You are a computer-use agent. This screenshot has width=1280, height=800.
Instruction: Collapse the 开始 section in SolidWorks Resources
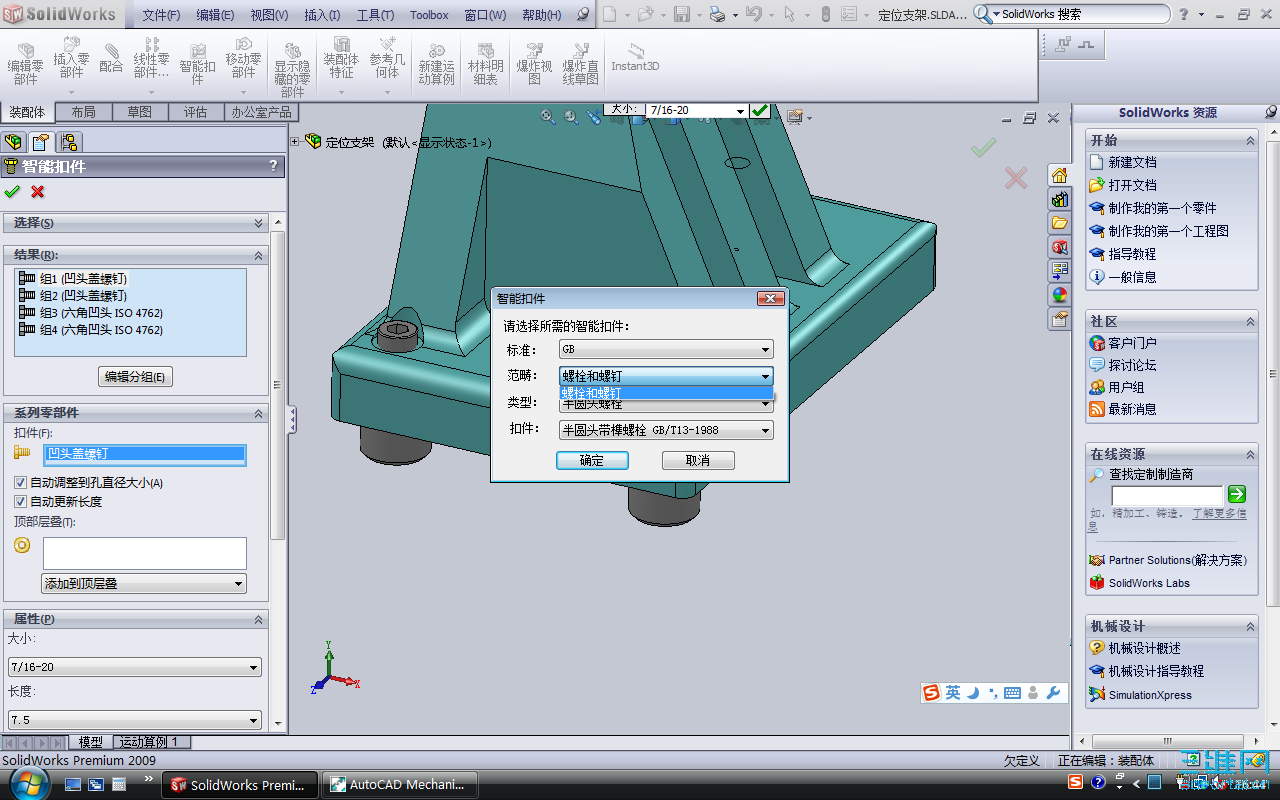pyautogui.click(x=1250, y=141)
